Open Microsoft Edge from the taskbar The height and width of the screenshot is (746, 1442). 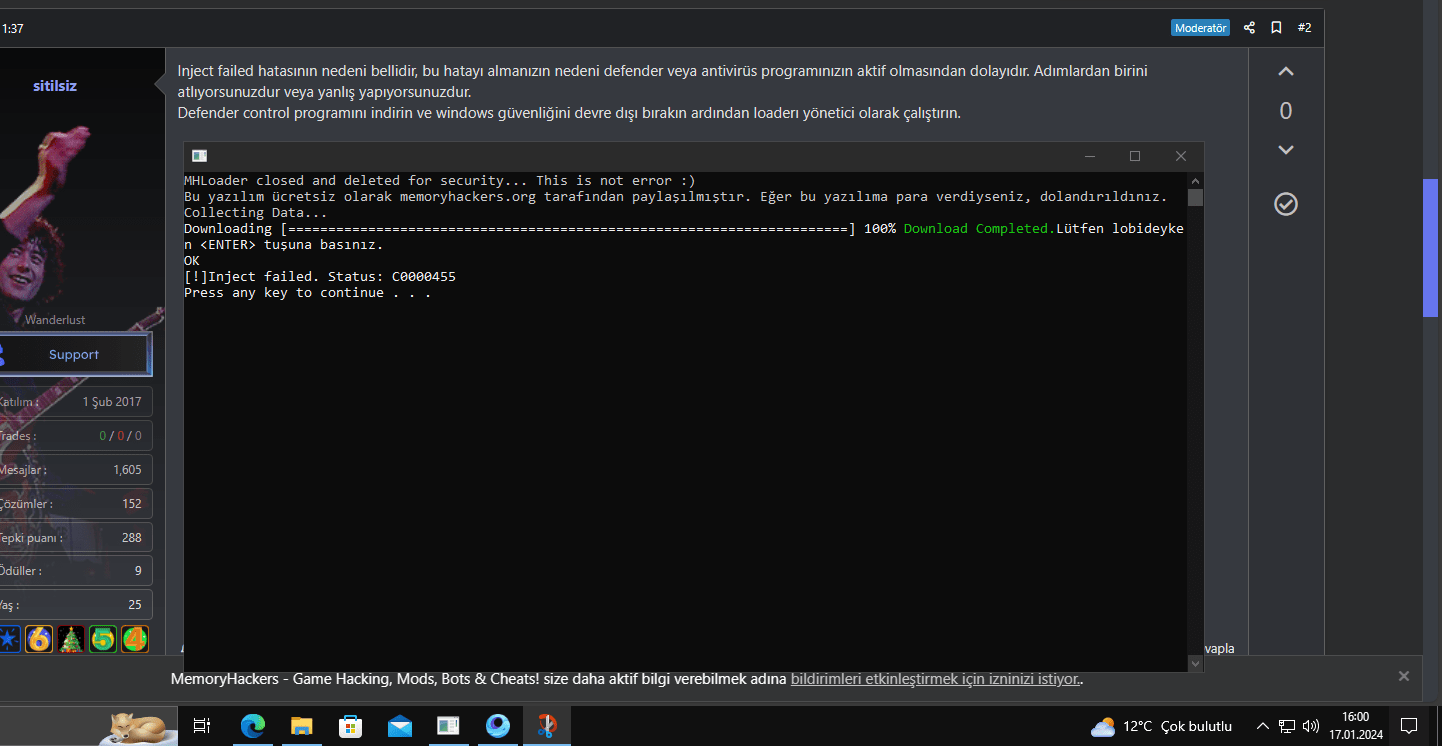click(x=253, y=727)
